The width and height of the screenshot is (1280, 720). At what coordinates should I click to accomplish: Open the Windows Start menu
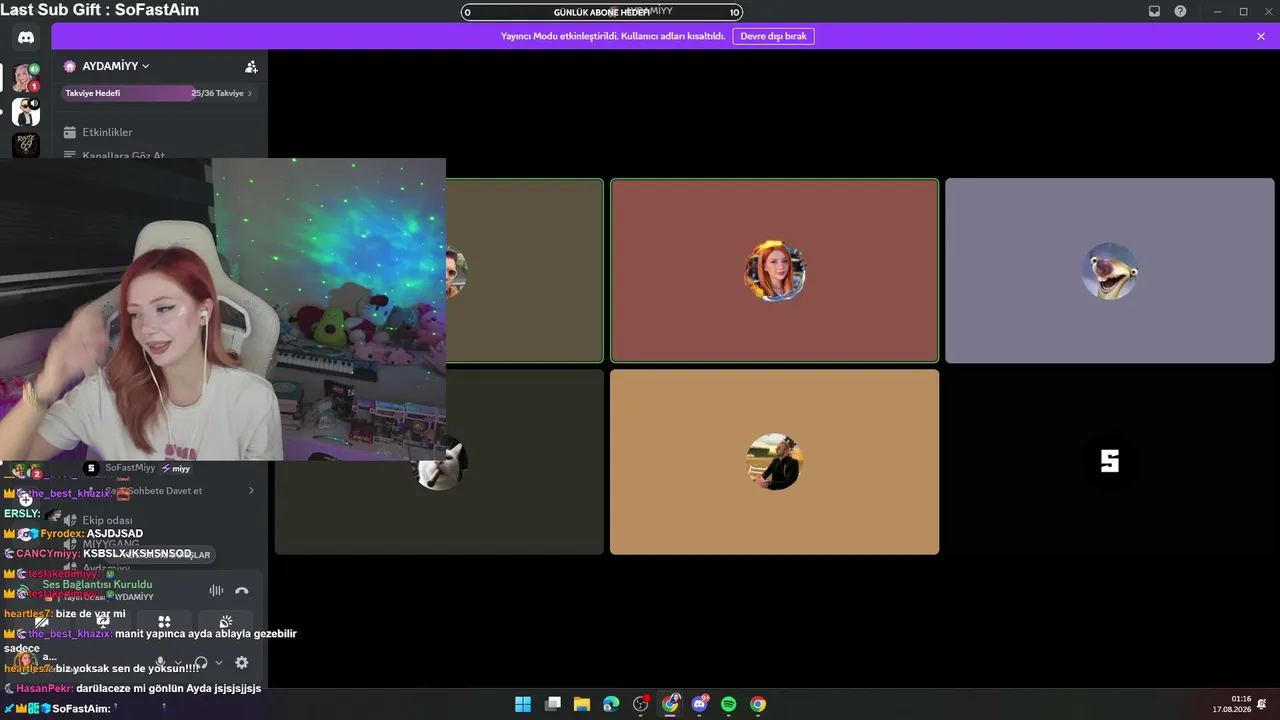point(523,704)
